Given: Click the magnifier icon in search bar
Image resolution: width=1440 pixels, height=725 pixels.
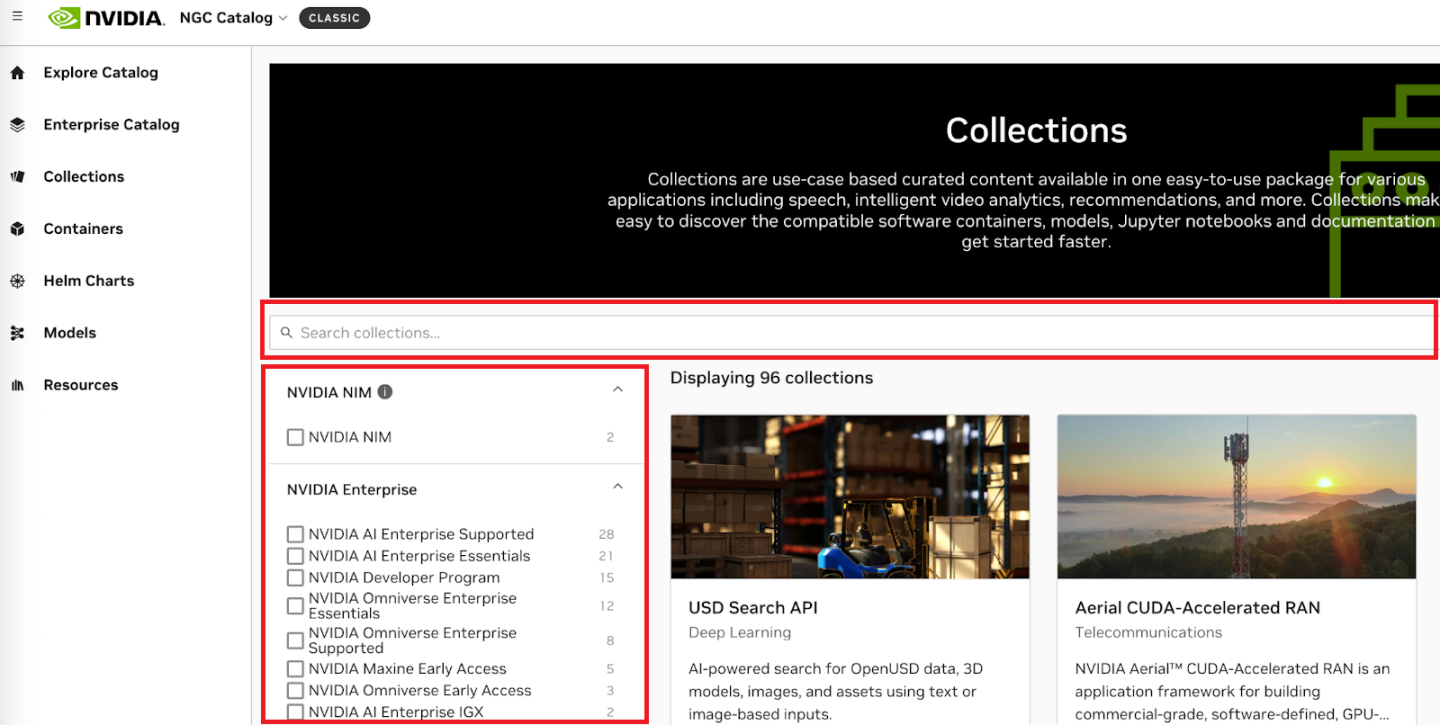Looking at the screenshot, I should [x=287, y=333].
